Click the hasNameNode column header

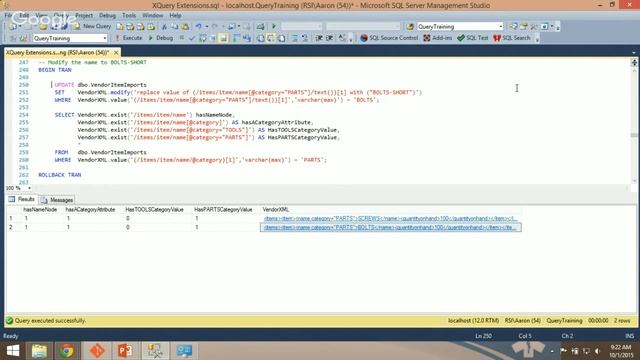(40, 209)
